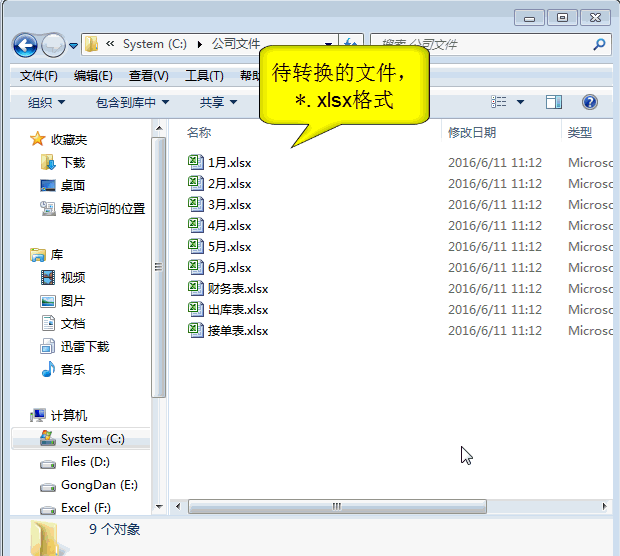Select the 3月.xlsx file icon
The image size is (620, 556).
[196, 204]
